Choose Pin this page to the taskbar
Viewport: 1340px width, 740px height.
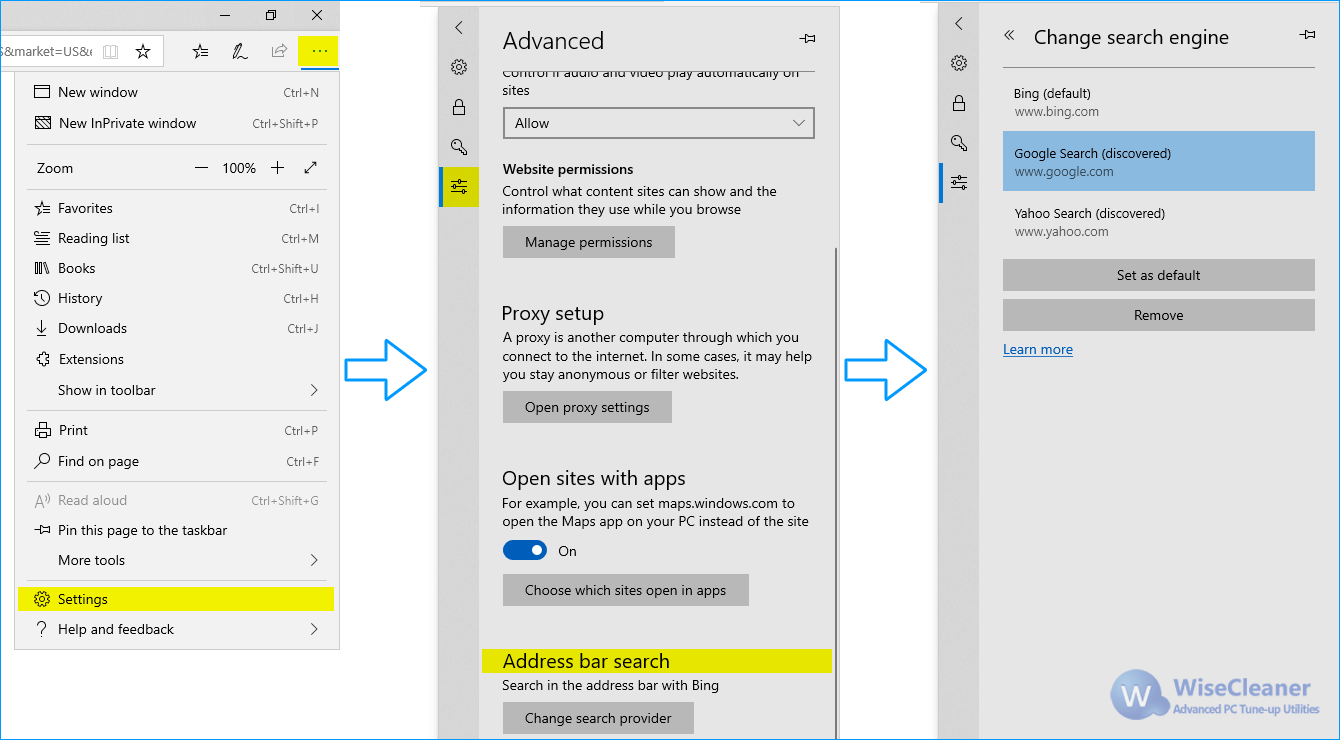click(x=175, y=530)
